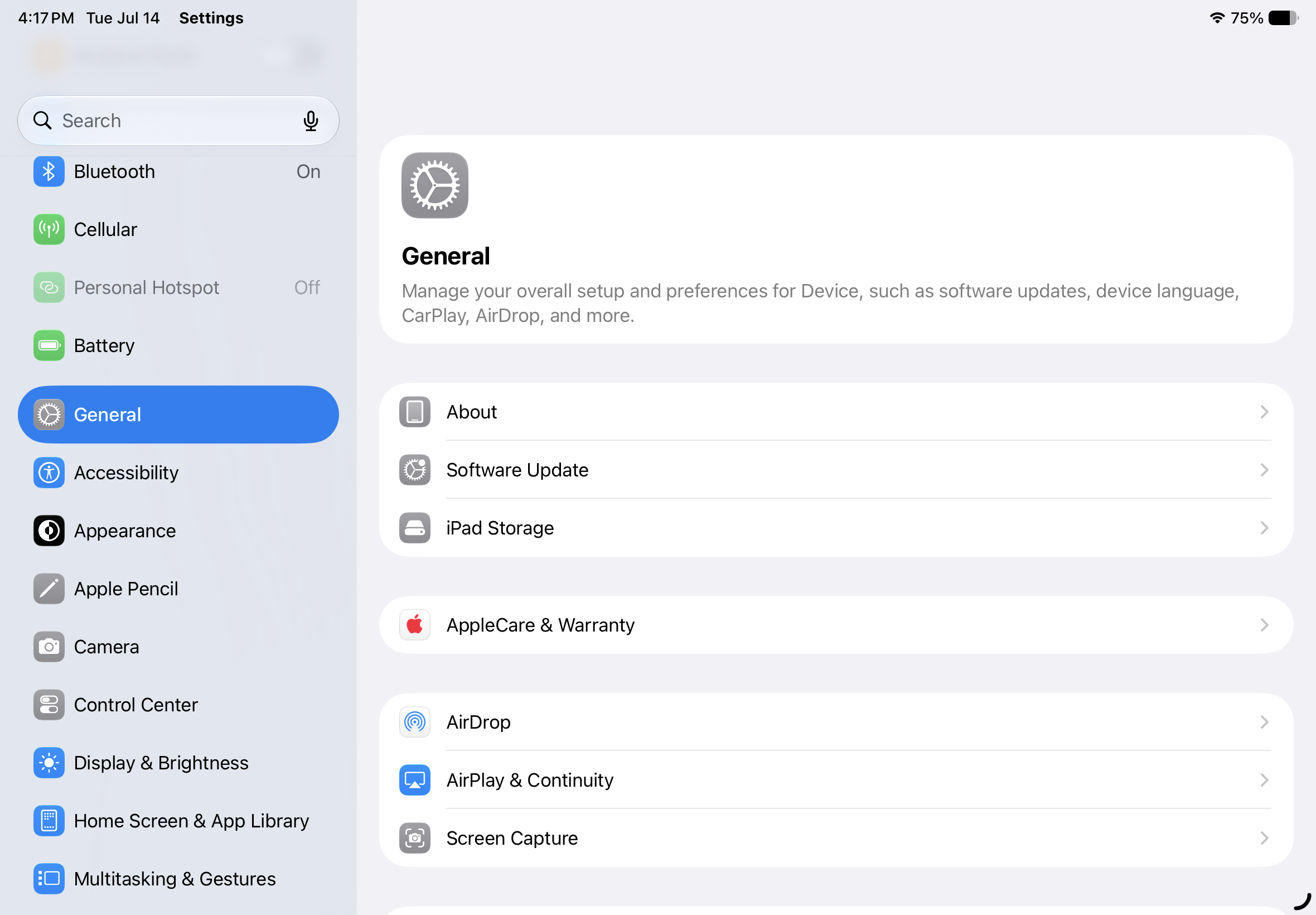Open the About row label
Screen dimensions: 1316x915
(x=472, y=412)
